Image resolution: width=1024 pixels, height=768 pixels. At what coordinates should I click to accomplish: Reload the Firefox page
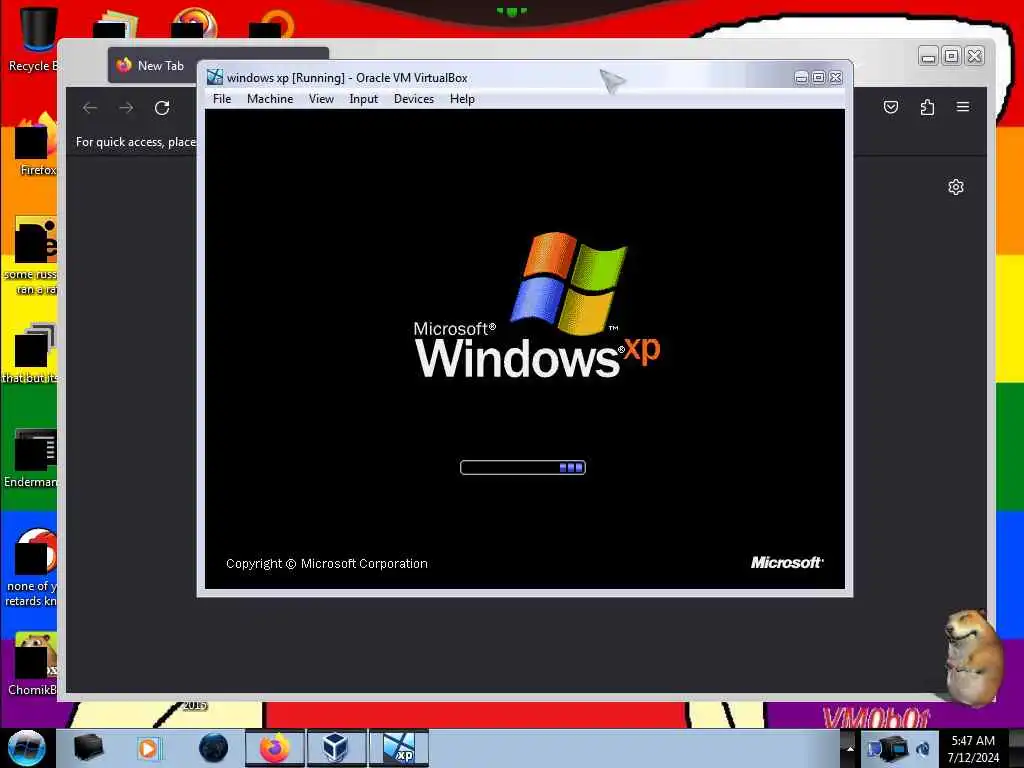coord(162,108)
